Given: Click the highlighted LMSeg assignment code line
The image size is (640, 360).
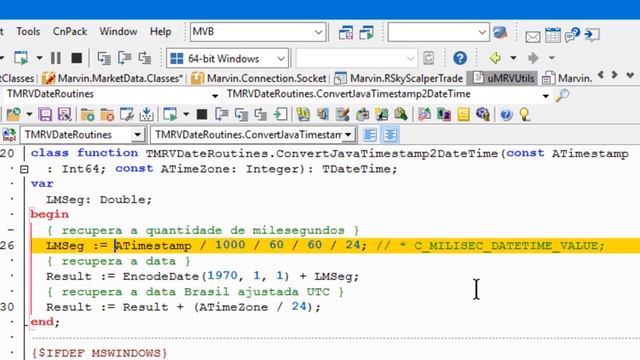Looking at the screenshot, I should 335,245.
